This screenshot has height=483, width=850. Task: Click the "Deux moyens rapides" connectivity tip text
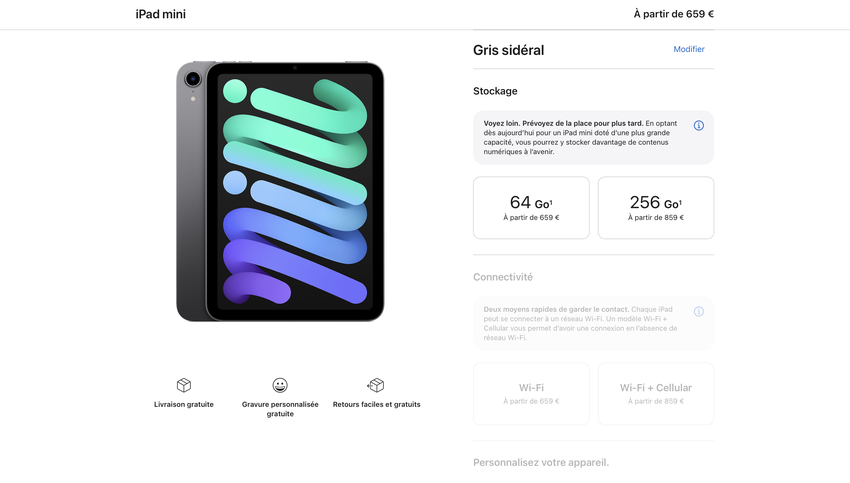point(580,323)
